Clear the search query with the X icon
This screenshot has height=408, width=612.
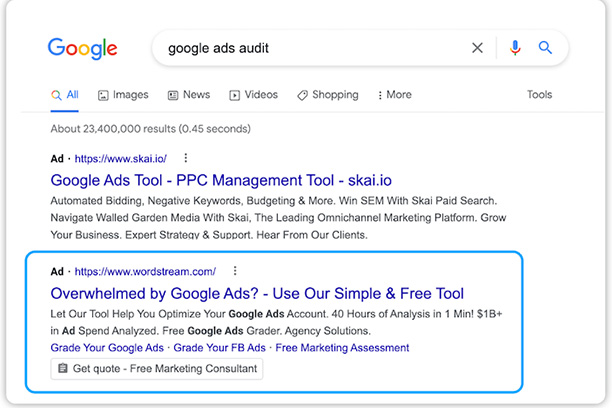click(x=477, y=48)
